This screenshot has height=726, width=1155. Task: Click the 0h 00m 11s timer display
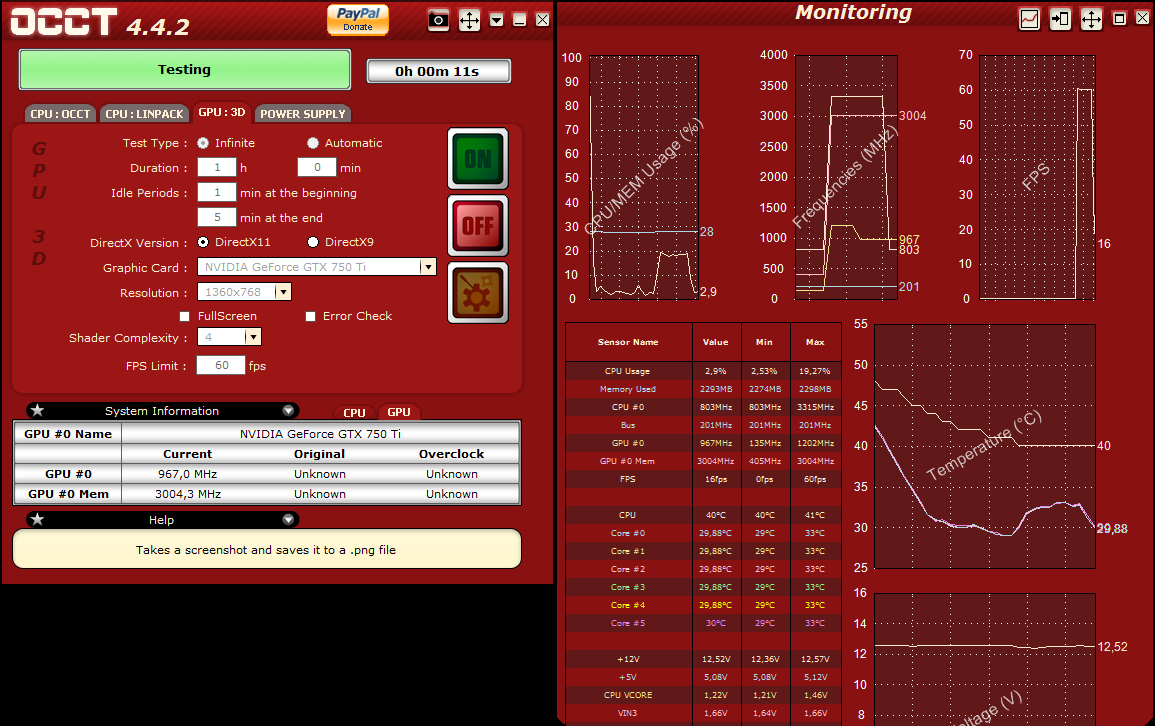(x=438, y=71)
